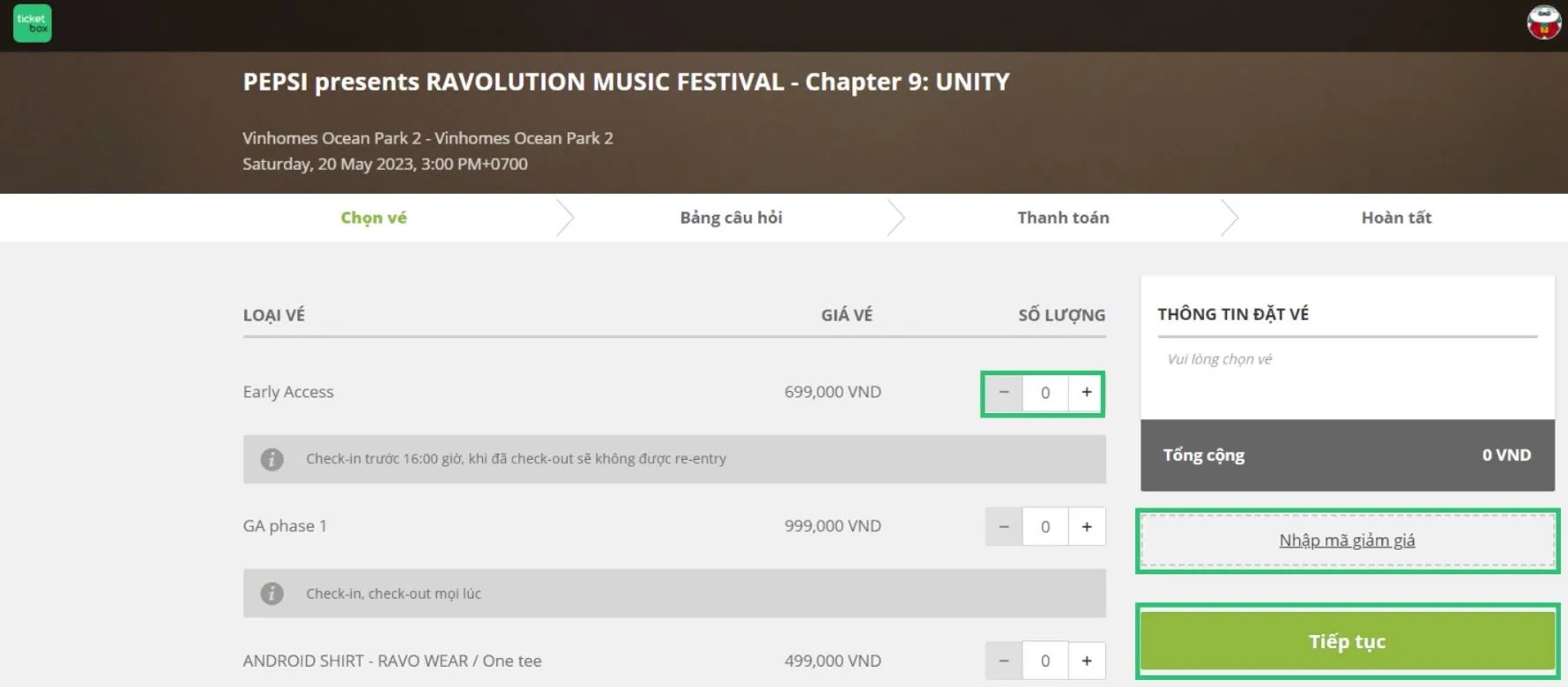Click the Tổng cộng total summary bar

(x=1346, y=455)
